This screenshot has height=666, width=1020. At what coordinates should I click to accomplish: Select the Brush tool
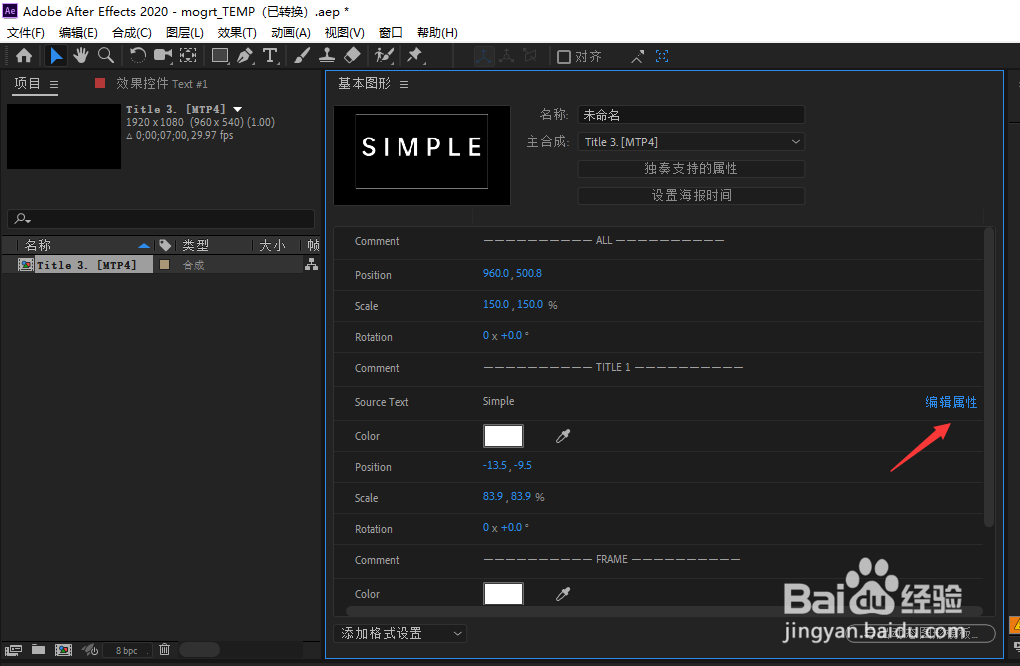tap(301, 56)
